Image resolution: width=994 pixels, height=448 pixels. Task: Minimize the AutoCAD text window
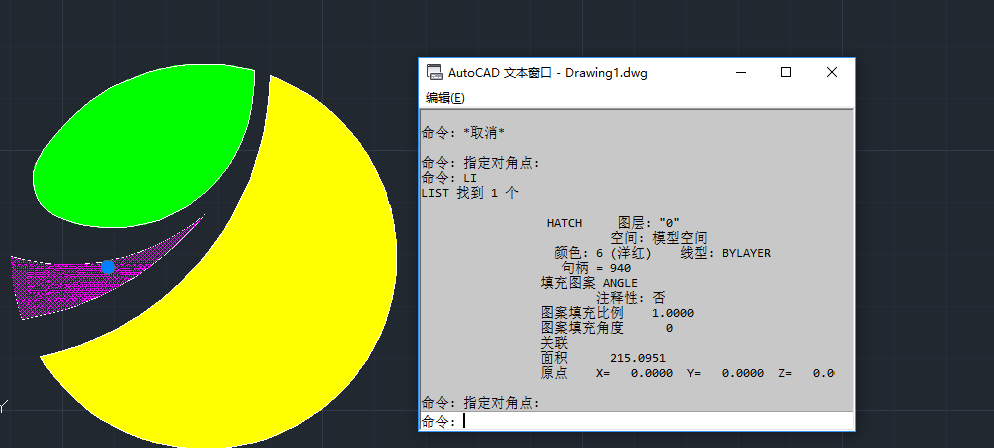pyautogui.click(x=741, y=72)
